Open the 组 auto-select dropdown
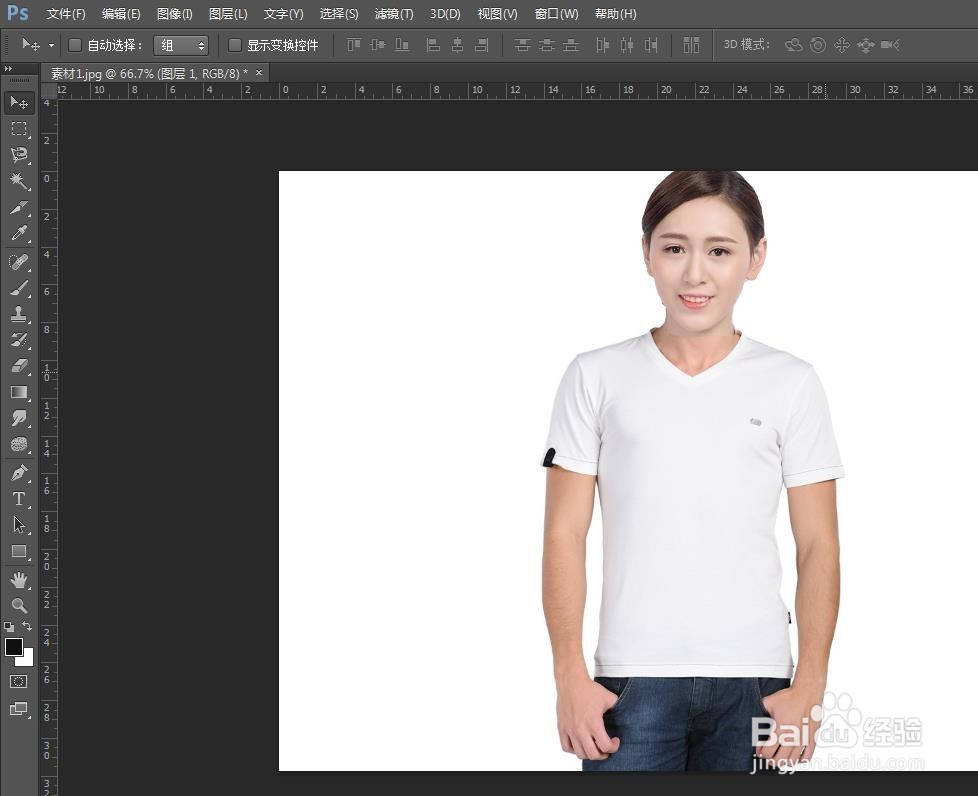 (181, 45)
